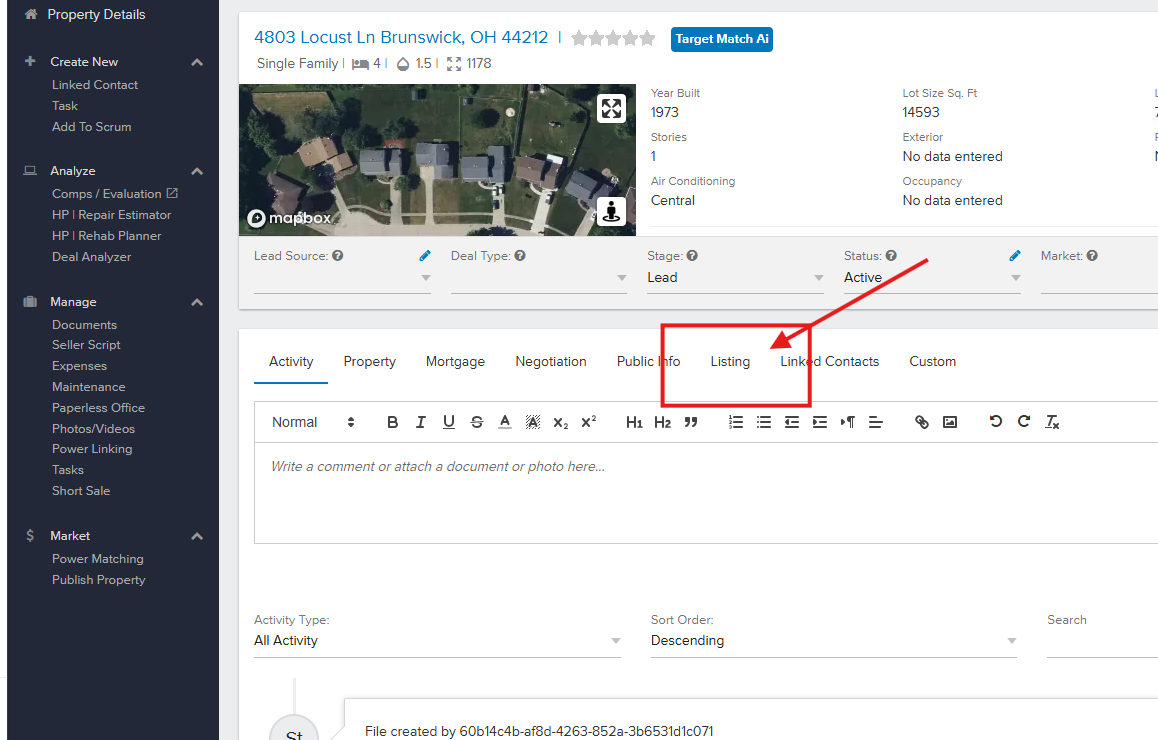Click the Target Match Ai button

pos(721,39)
